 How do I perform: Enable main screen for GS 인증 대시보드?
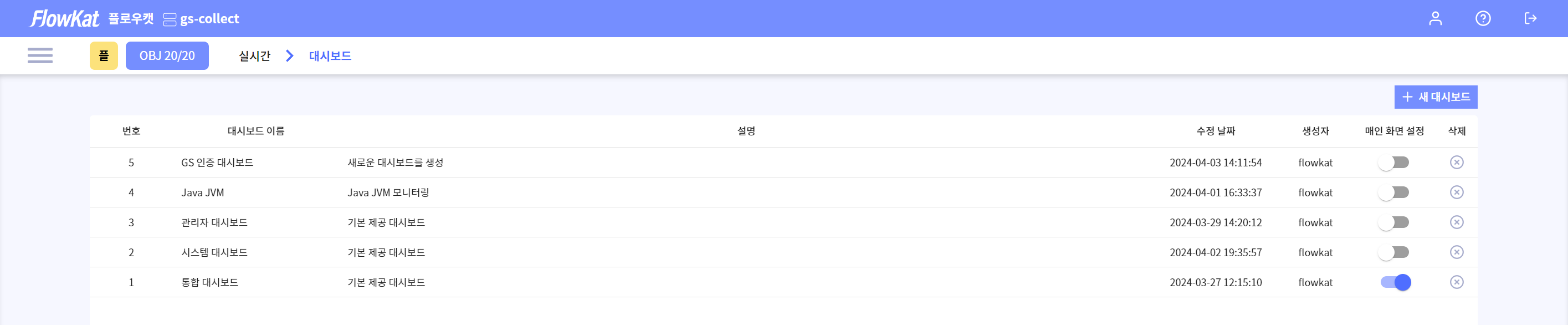point(1394,162)
